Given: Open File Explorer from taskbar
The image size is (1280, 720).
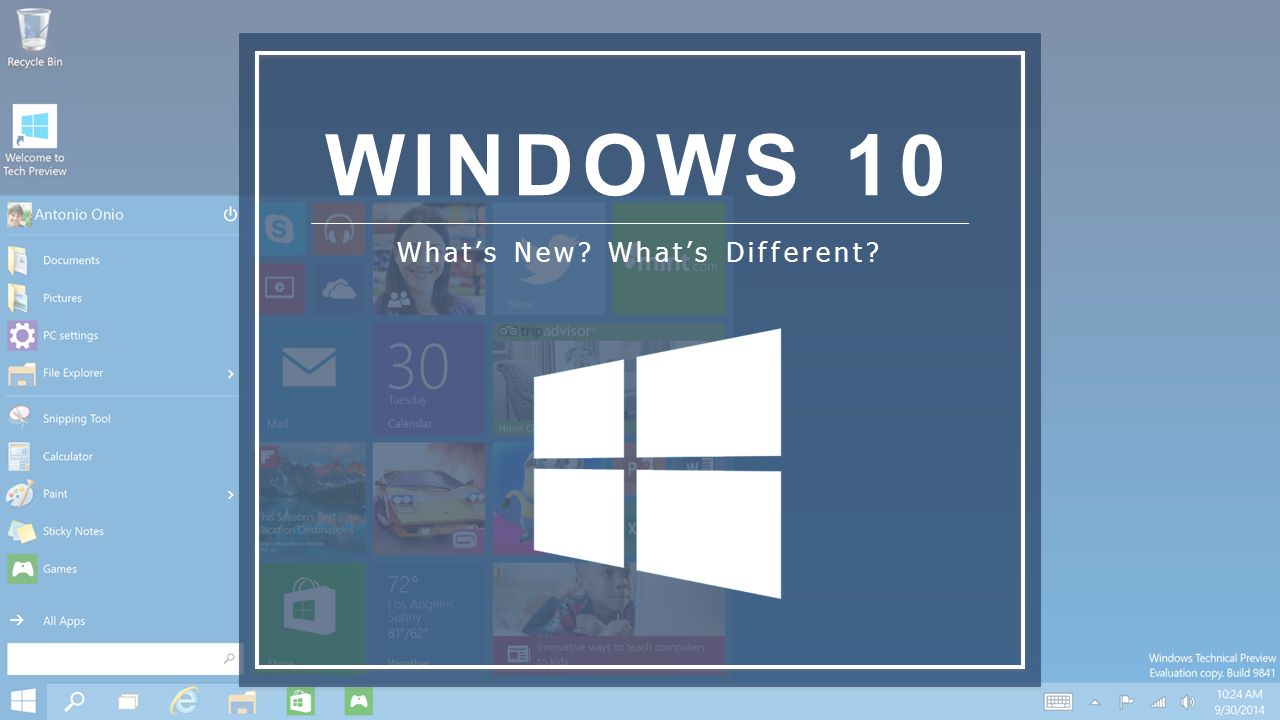Looking at the screenshot, I should [242, 702].
